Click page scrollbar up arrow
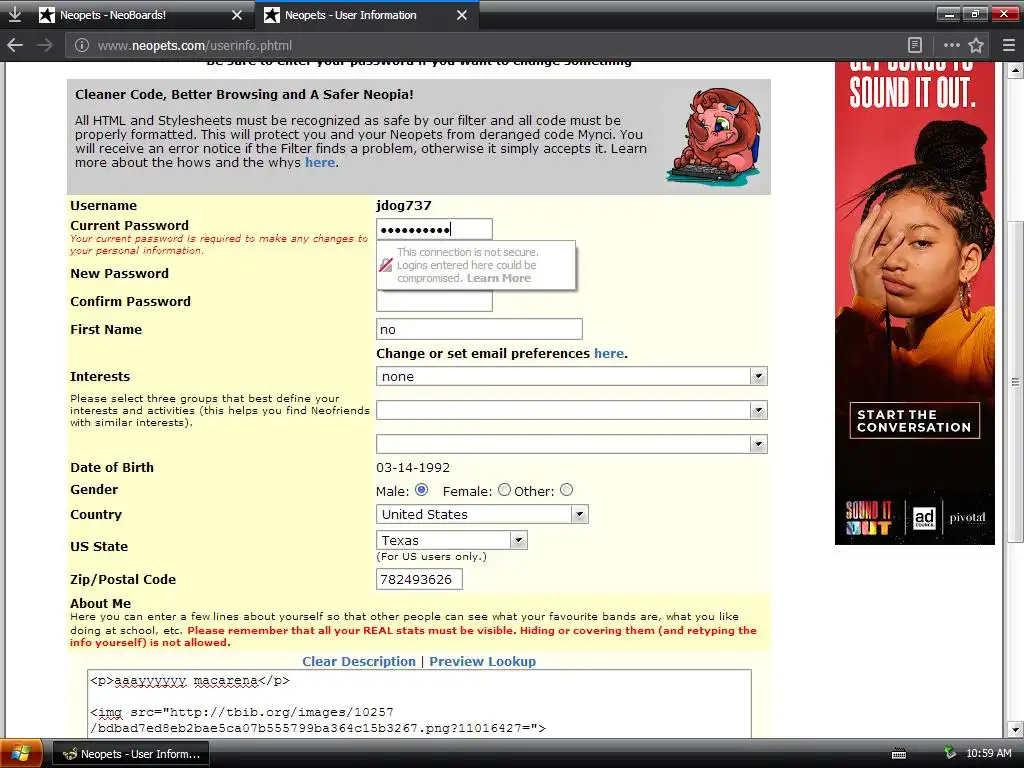The height and width of the screenshot is (768, 1024). (x=1016, y=69)
